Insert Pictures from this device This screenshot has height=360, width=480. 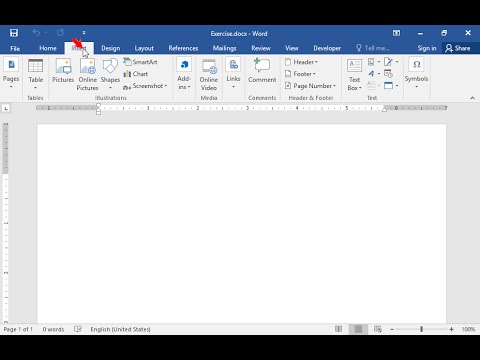point(63,71)
